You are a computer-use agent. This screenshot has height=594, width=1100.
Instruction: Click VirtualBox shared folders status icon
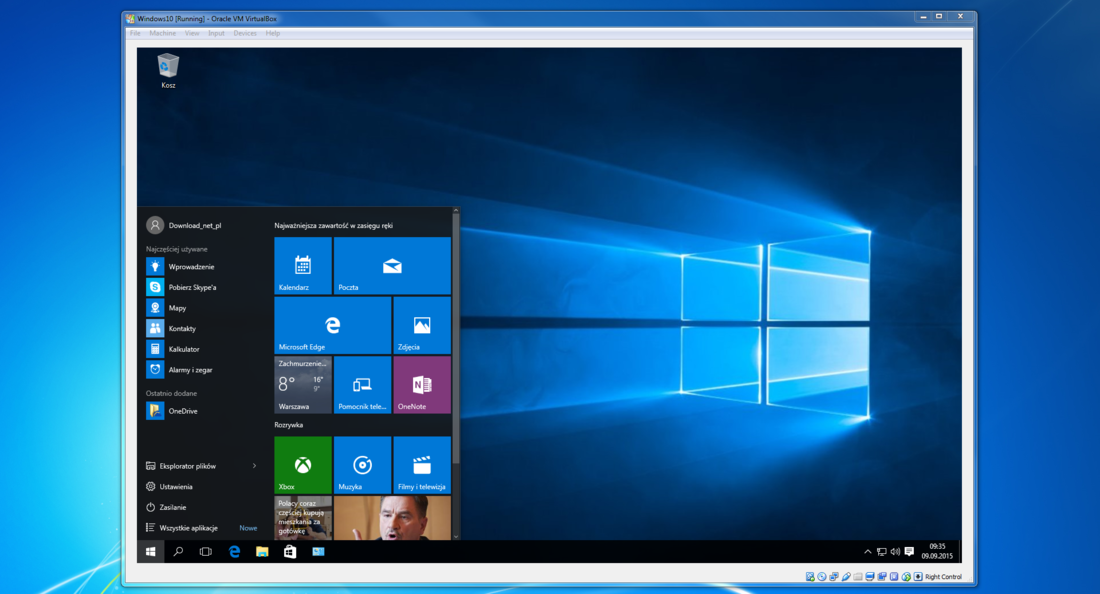coord(858,576)
